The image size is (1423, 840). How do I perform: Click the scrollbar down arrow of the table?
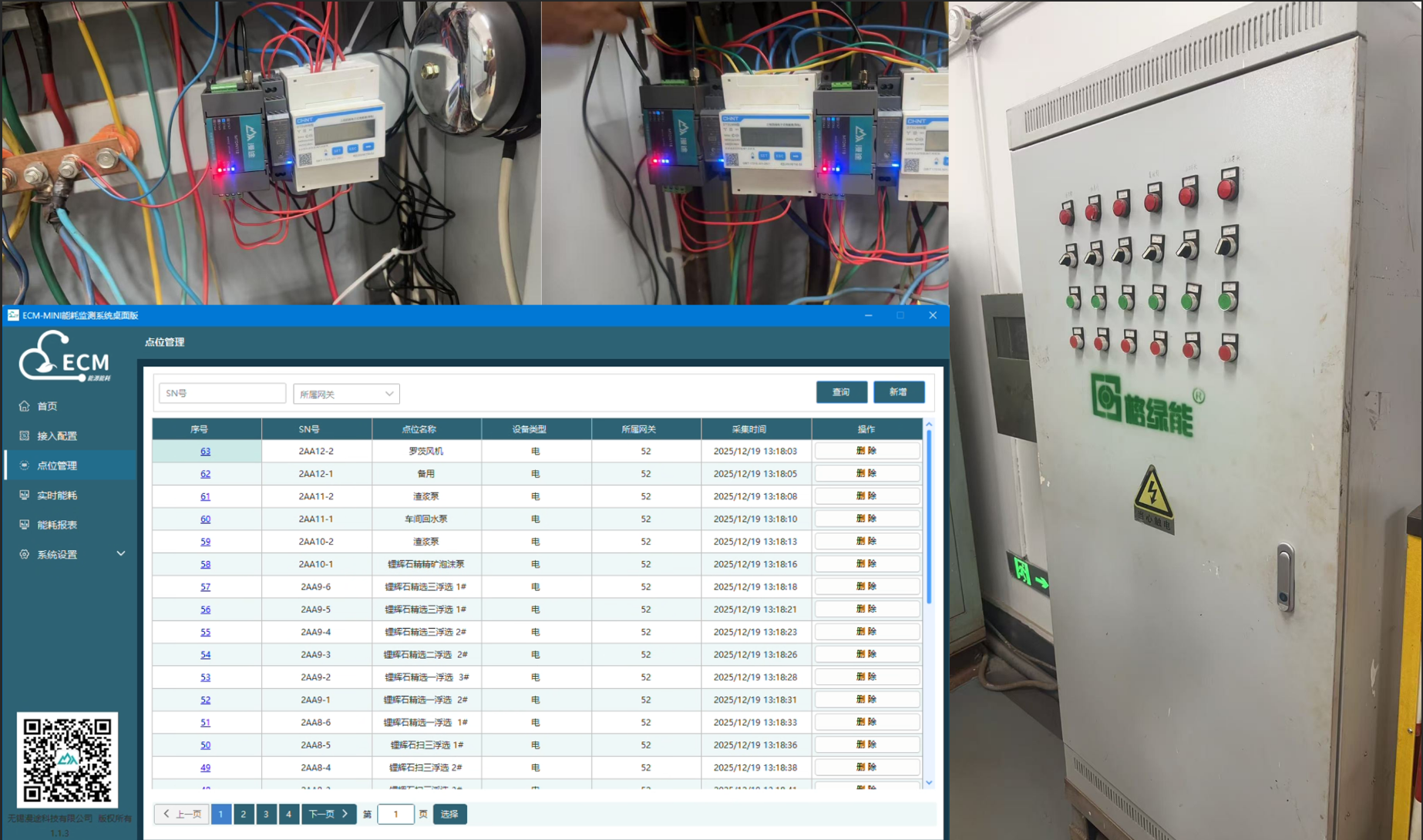(x=929, y=783)
